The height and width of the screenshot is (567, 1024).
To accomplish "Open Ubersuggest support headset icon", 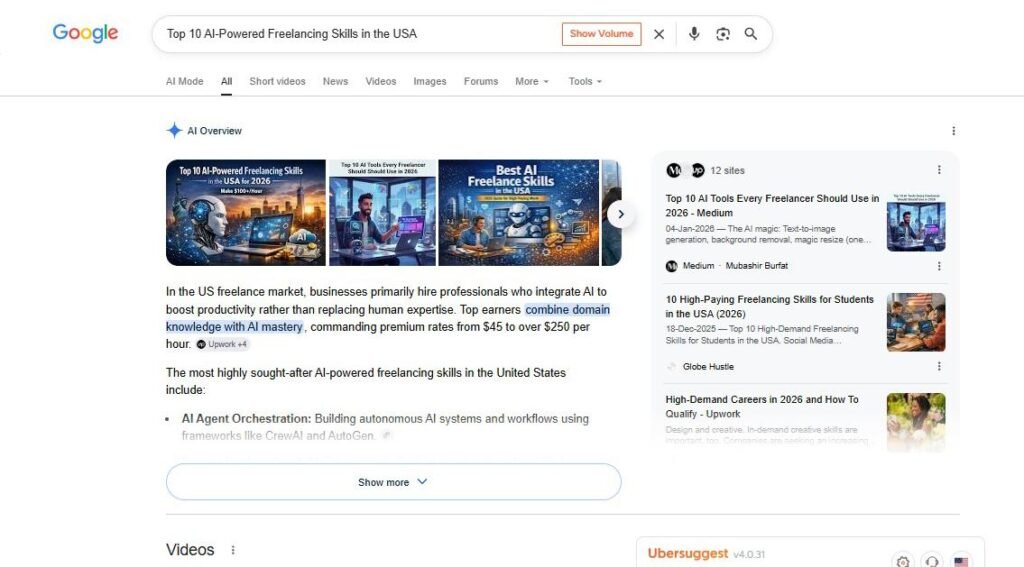I will tap(932, 561).
